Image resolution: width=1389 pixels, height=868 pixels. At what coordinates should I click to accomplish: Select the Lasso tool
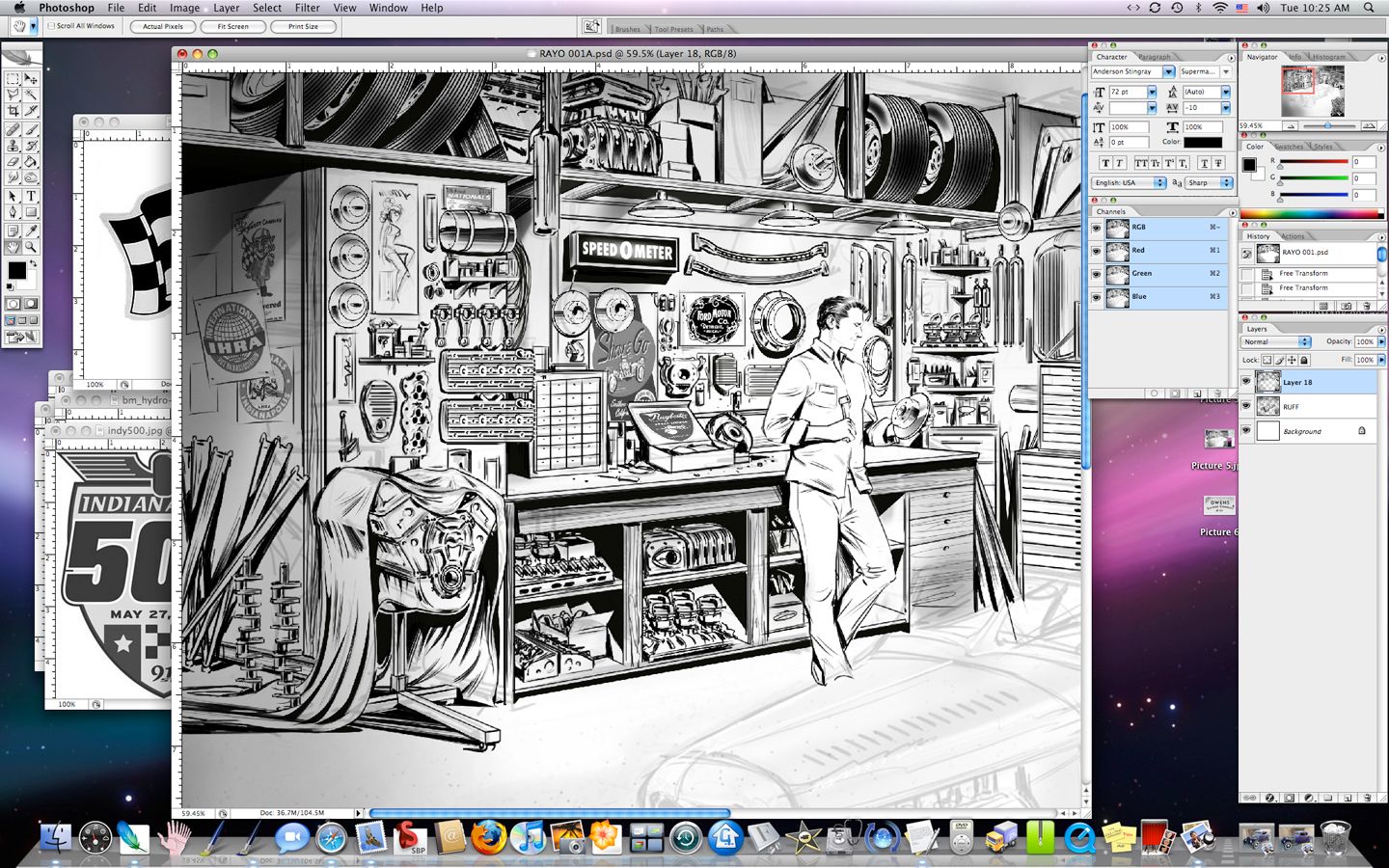13,95
